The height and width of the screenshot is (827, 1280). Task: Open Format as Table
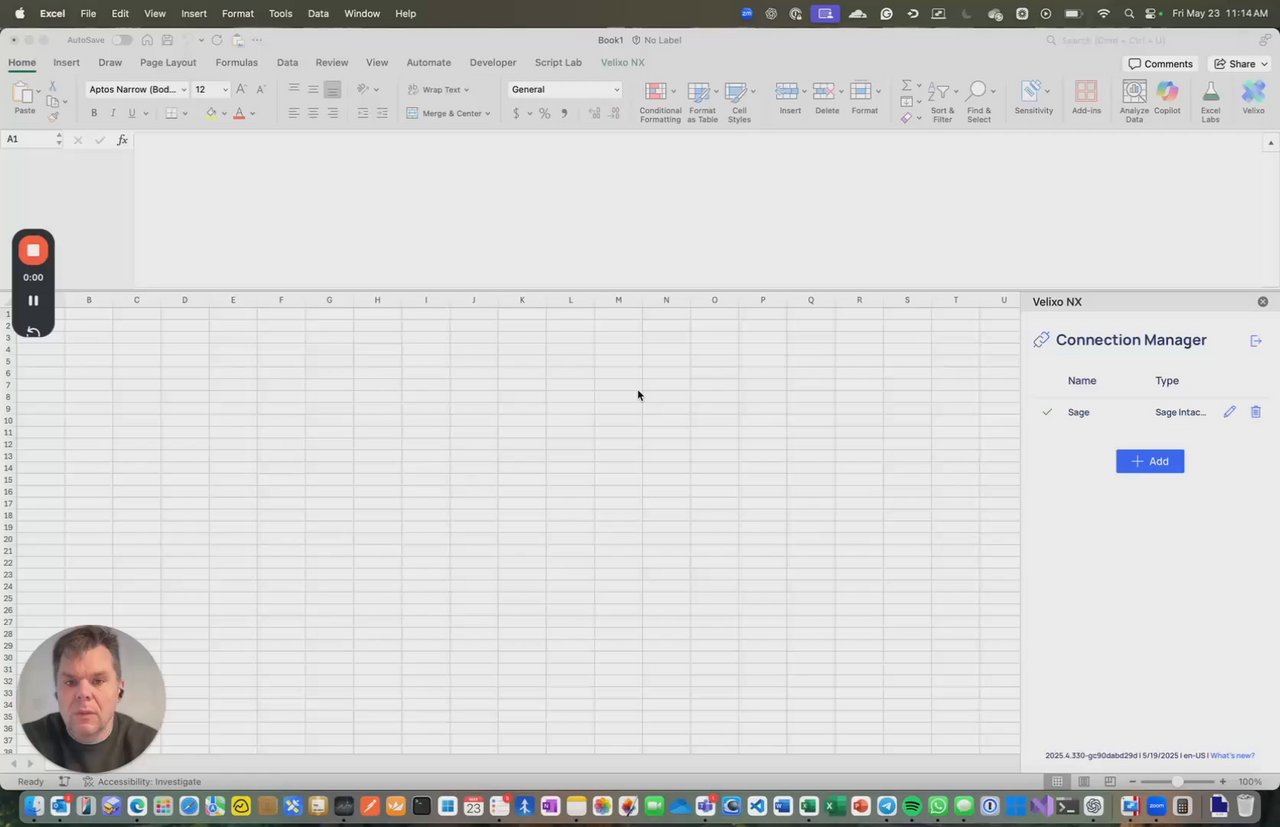click(x=702, y=102)
